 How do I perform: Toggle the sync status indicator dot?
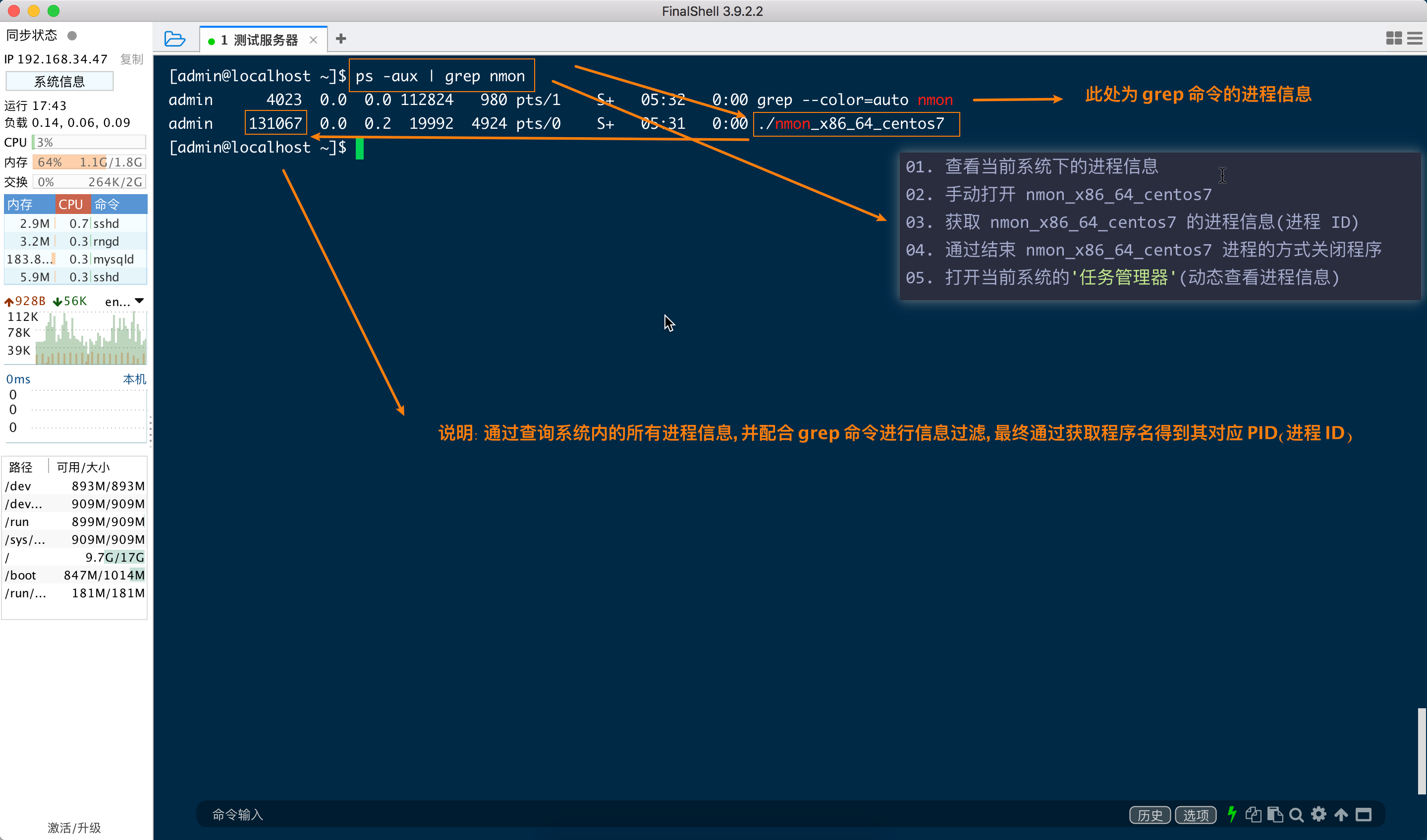coord(72,36)
